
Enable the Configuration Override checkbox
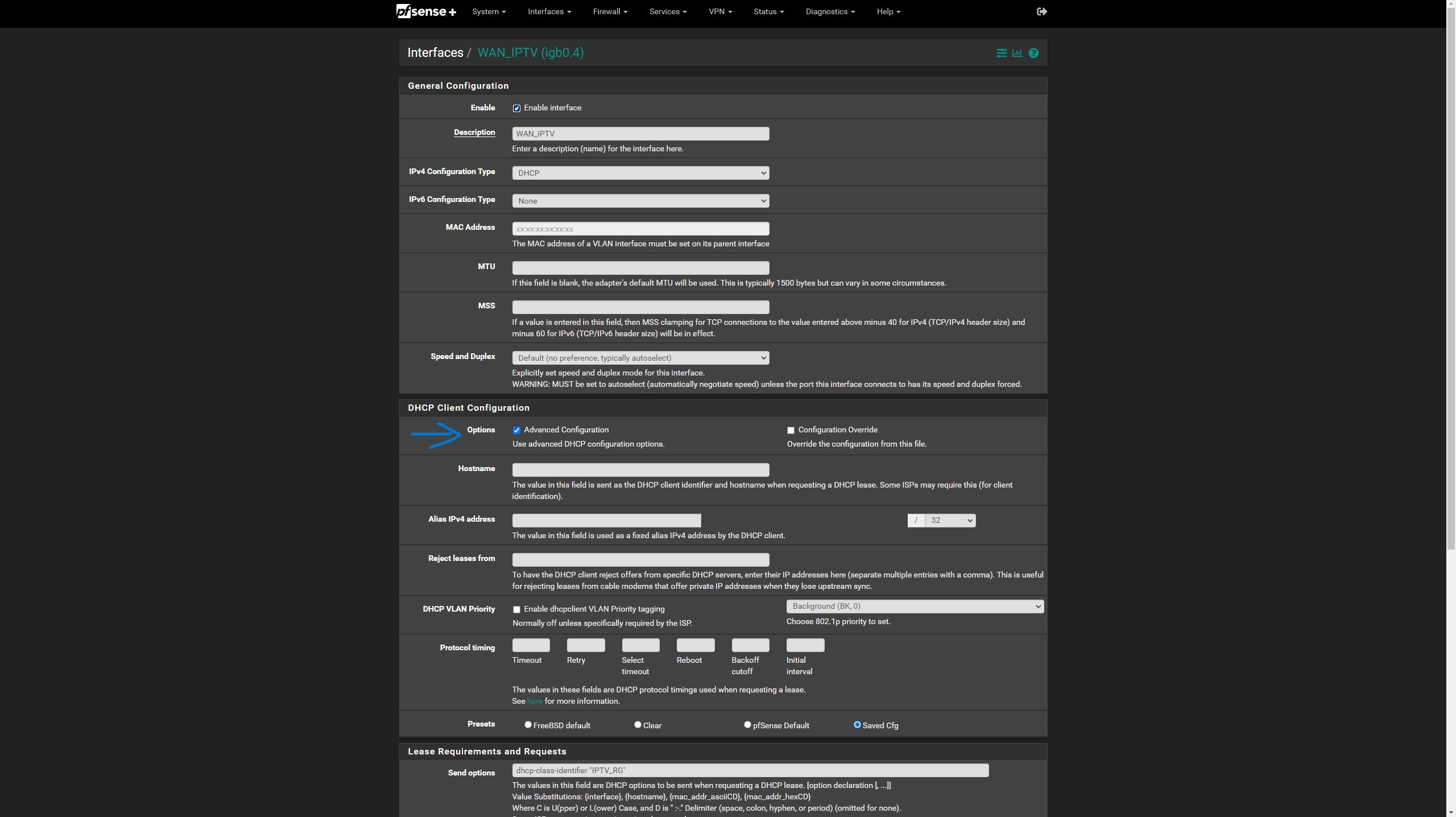(x=791, y=430)
